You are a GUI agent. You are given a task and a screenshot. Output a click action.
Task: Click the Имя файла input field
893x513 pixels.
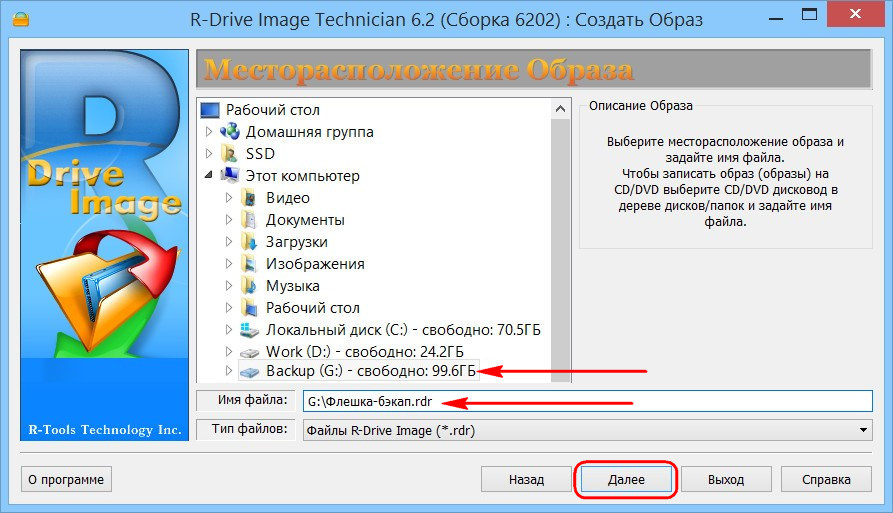[587, 401]
